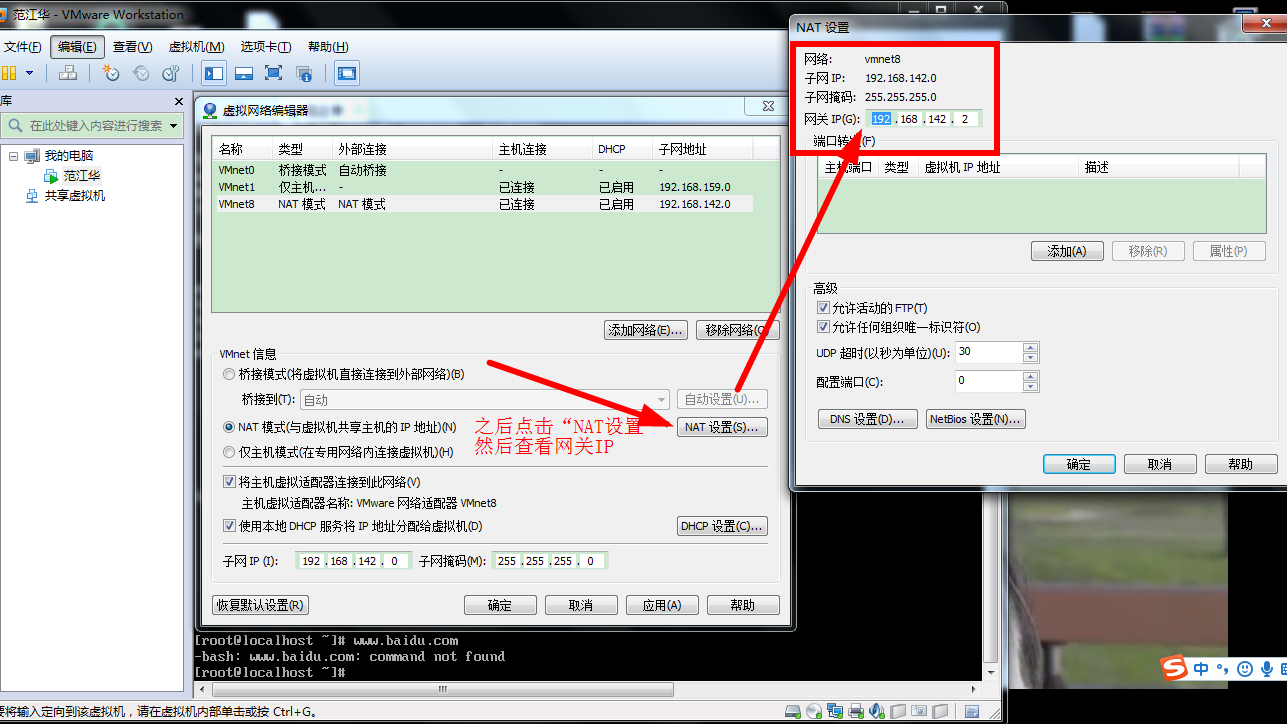Image resolution: width=1287 pixels, height=724 pixels.
Task: Open the 查看(V) menu
Action: point(132,47)
